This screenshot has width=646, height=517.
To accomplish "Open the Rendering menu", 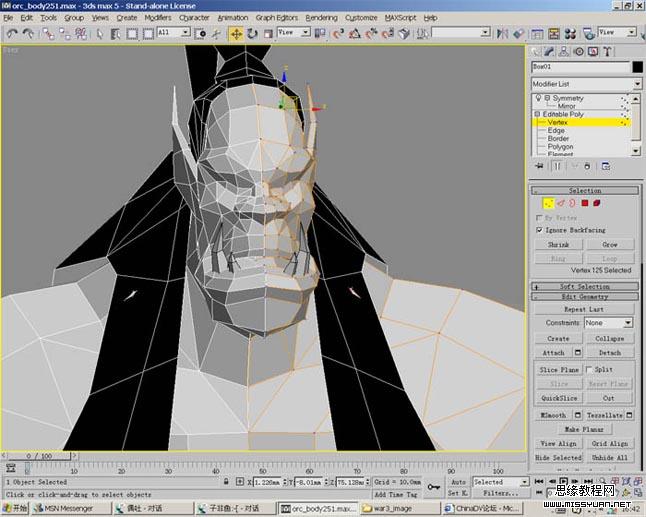I will coord(321,18).
